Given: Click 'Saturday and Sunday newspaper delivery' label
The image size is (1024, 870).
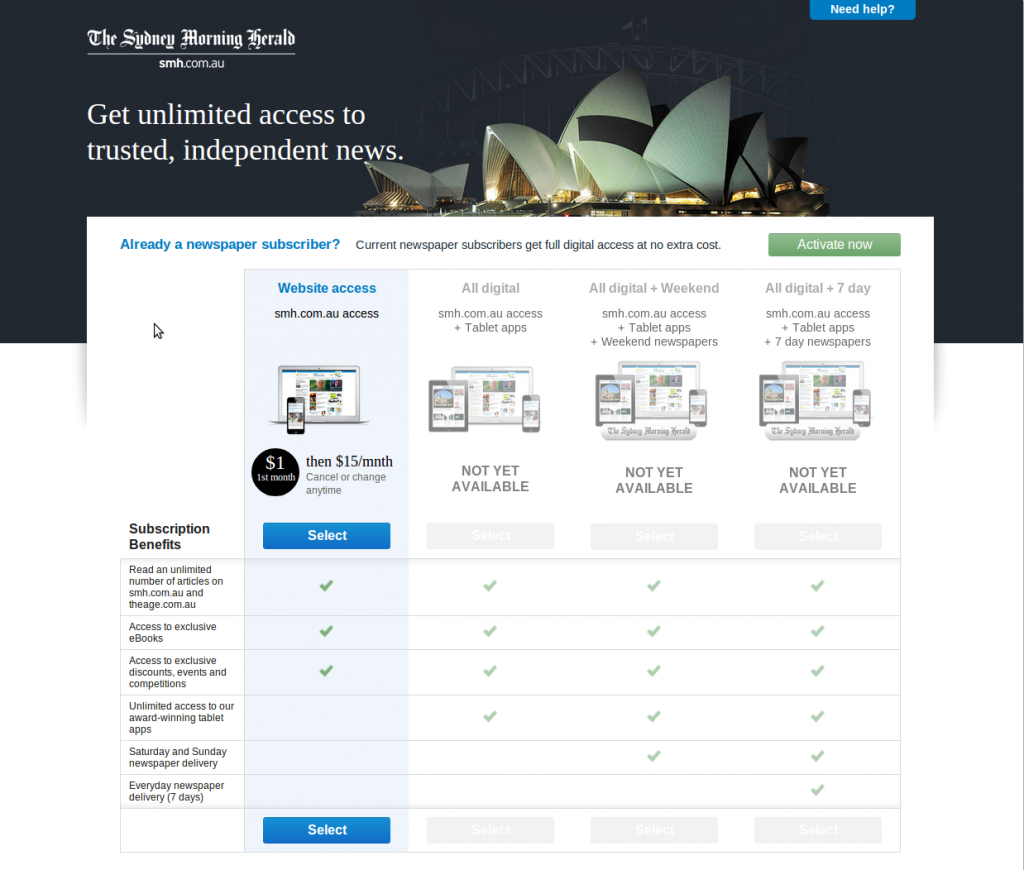Looking at the screenshot, I should (x=178, y=757).
